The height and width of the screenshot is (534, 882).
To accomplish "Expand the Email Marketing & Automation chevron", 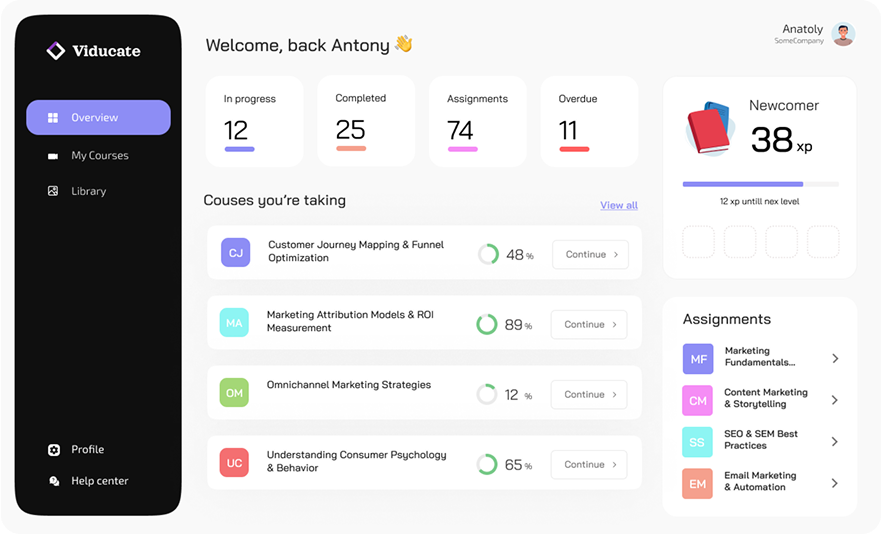I will pos(835,483).
